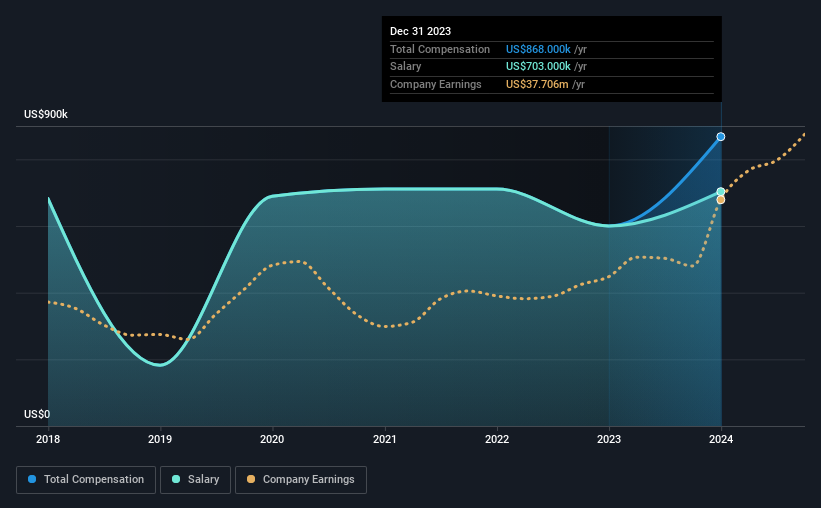821x508 pixels.
Task: Click the US$0 y-axis label
Action: click(37, 414)
